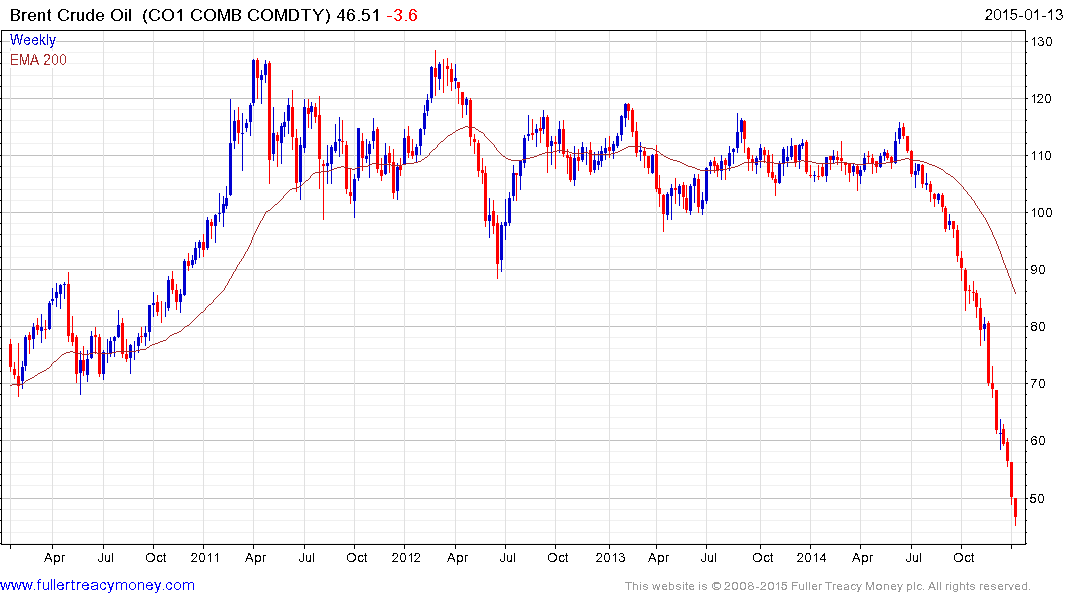This screenshot has width=1075, height=600.
Task: Click the 'Weekly' interval label
Action: 33,40
